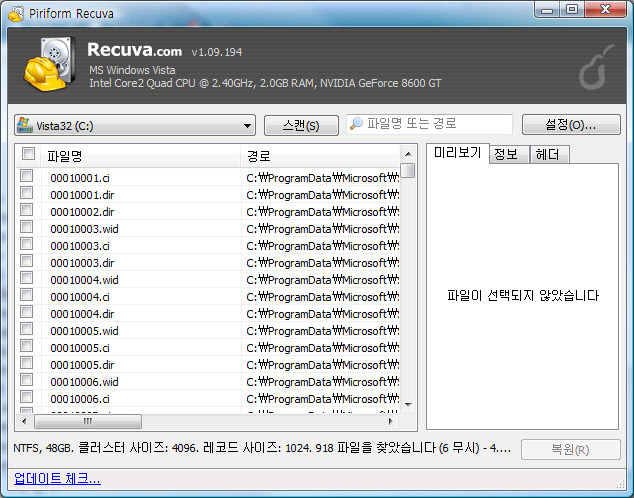Check the box for 00010005.wid
The image size is (634, 498).
(x=27, y=329)
